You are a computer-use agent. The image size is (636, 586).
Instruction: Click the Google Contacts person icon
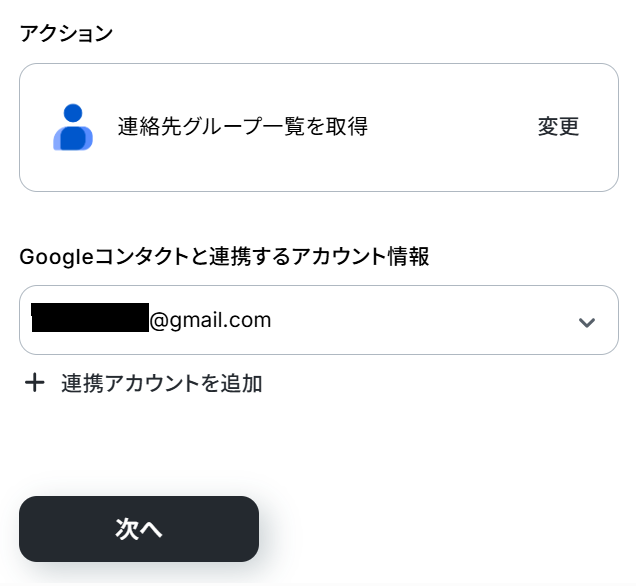(x=72, y=127)
